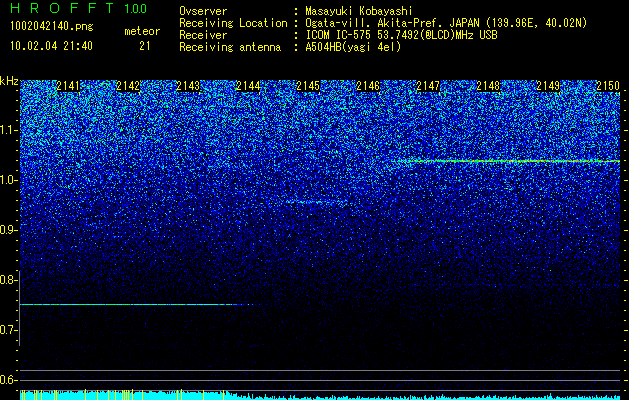629x400 pixels.
Task: Click the 2144 time marker
Action: pos(248,86)
